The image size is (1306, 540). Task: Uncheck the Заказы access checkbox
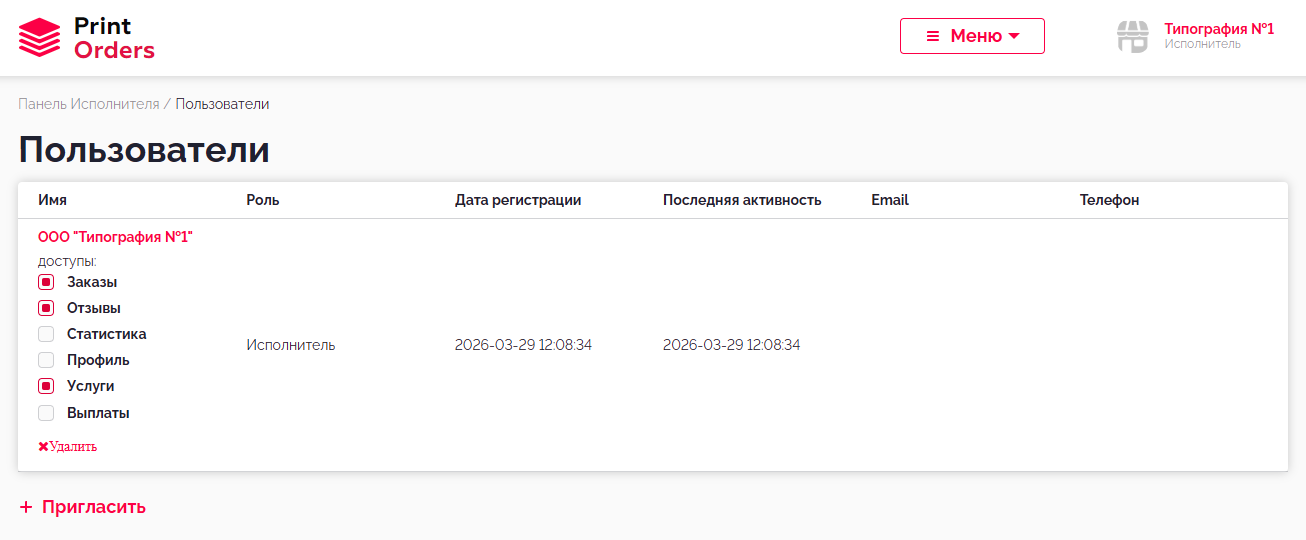click(x=46, y=282)
